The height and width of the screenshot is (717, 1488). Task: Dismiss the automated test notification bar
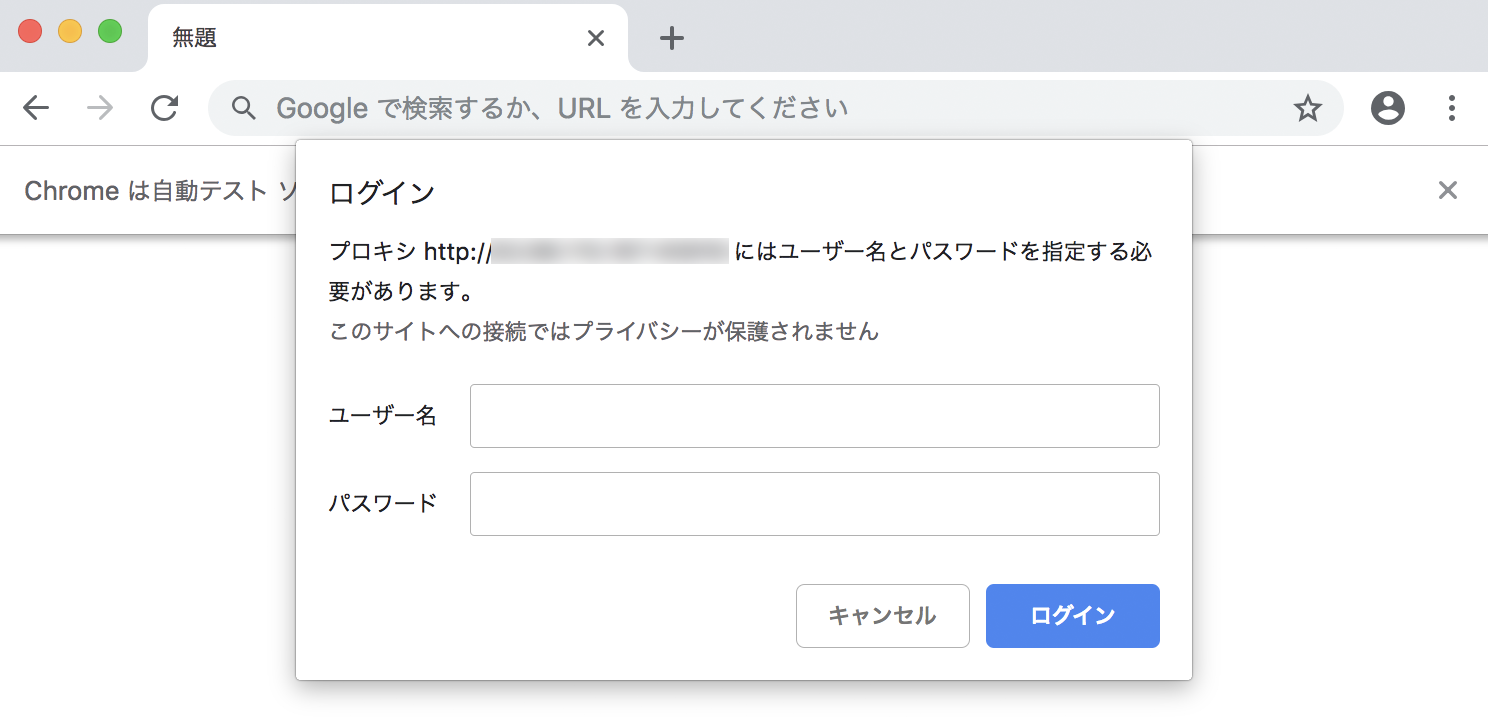click(x=1447, y=190)
